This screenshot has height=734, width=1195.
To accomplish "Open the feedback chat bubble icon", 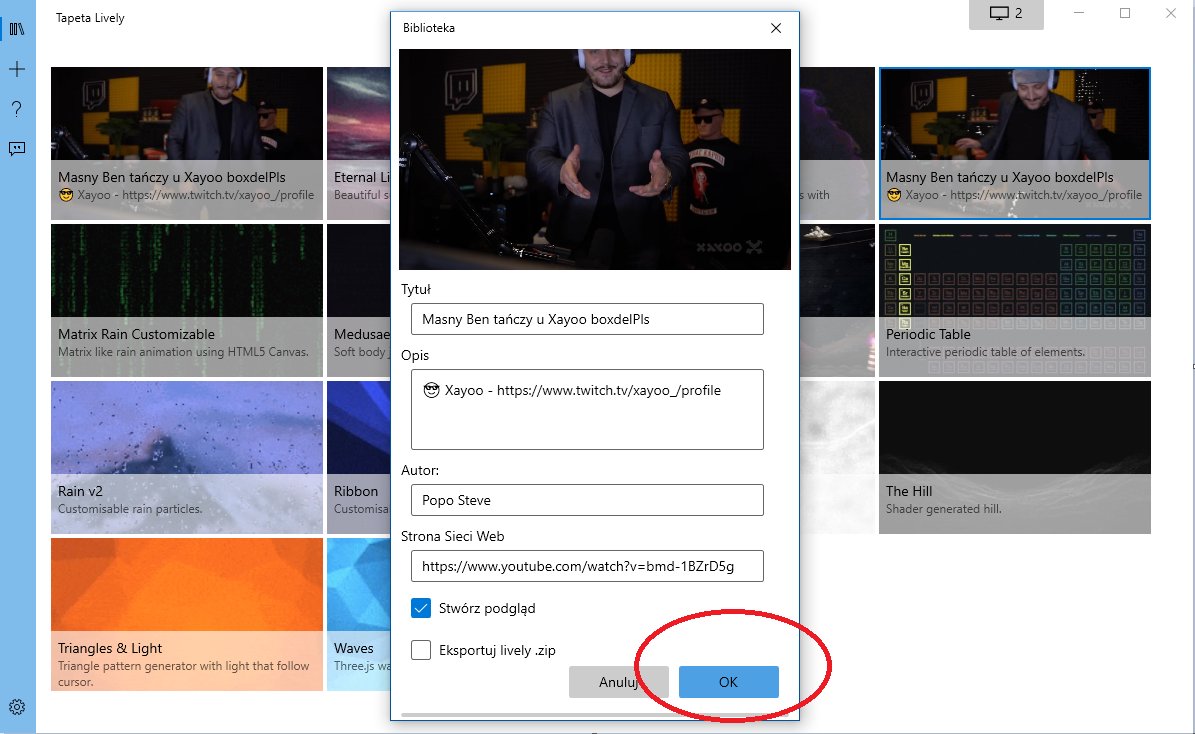I will [17, 149].
